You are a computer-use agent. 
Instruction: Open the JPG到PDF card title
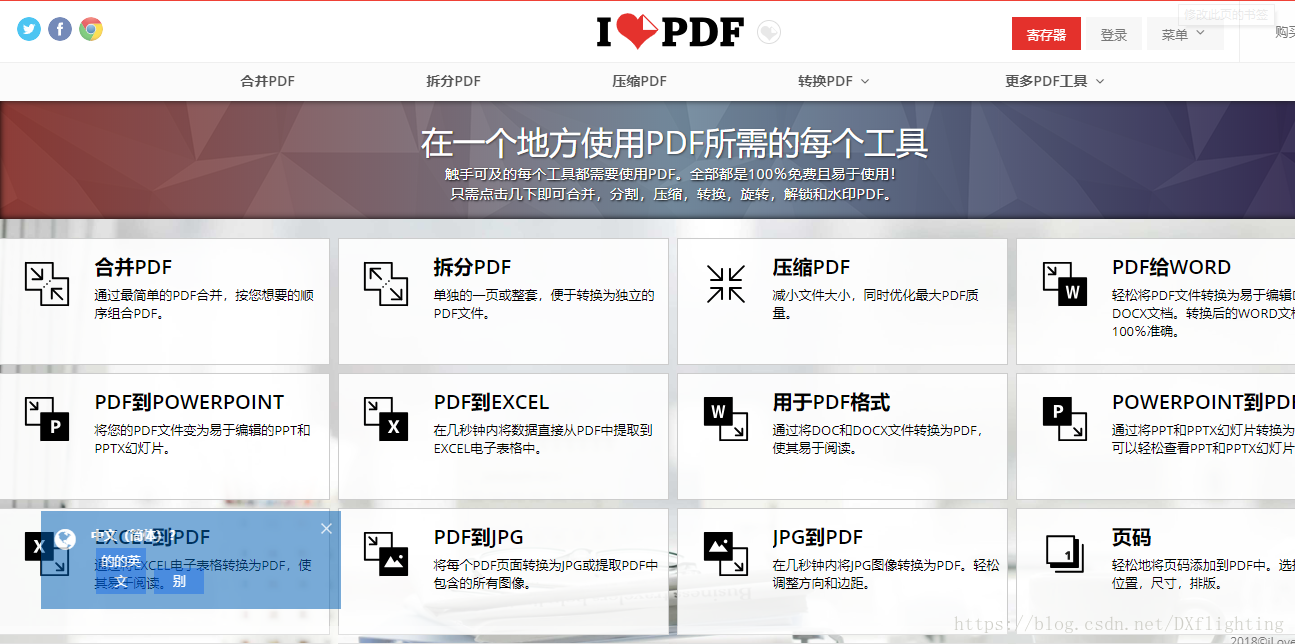point(817,537)
